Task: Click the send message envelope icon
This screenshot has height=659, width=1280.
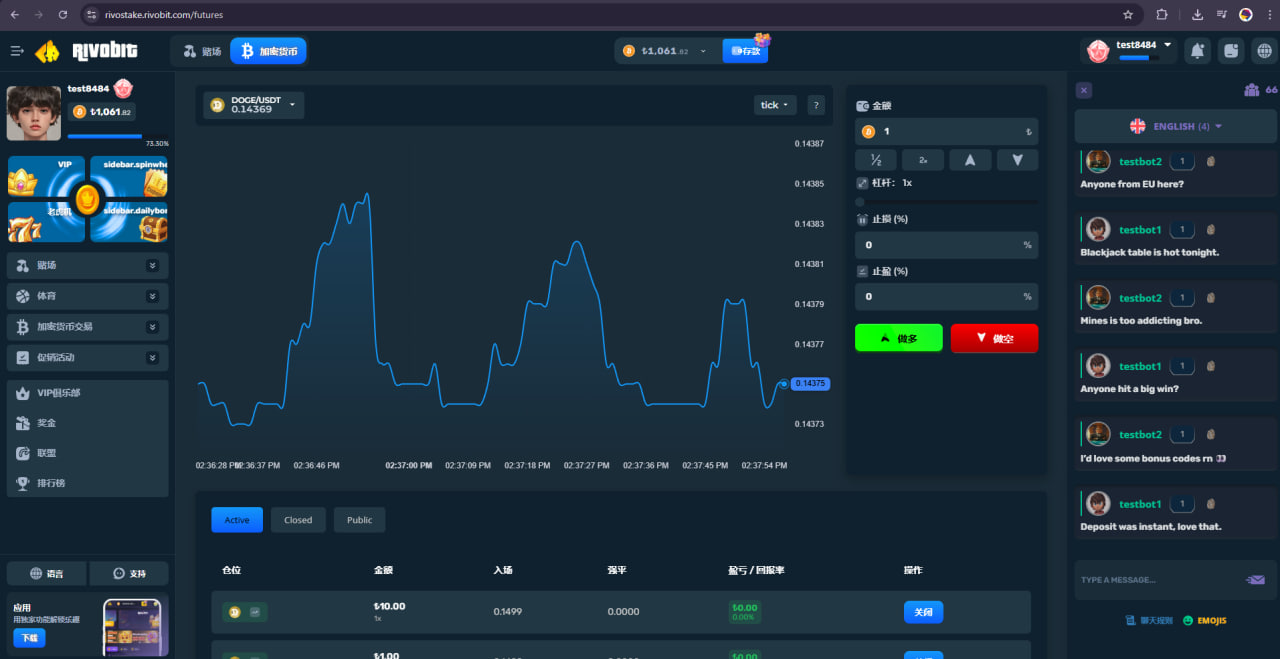Action: 1255,580
